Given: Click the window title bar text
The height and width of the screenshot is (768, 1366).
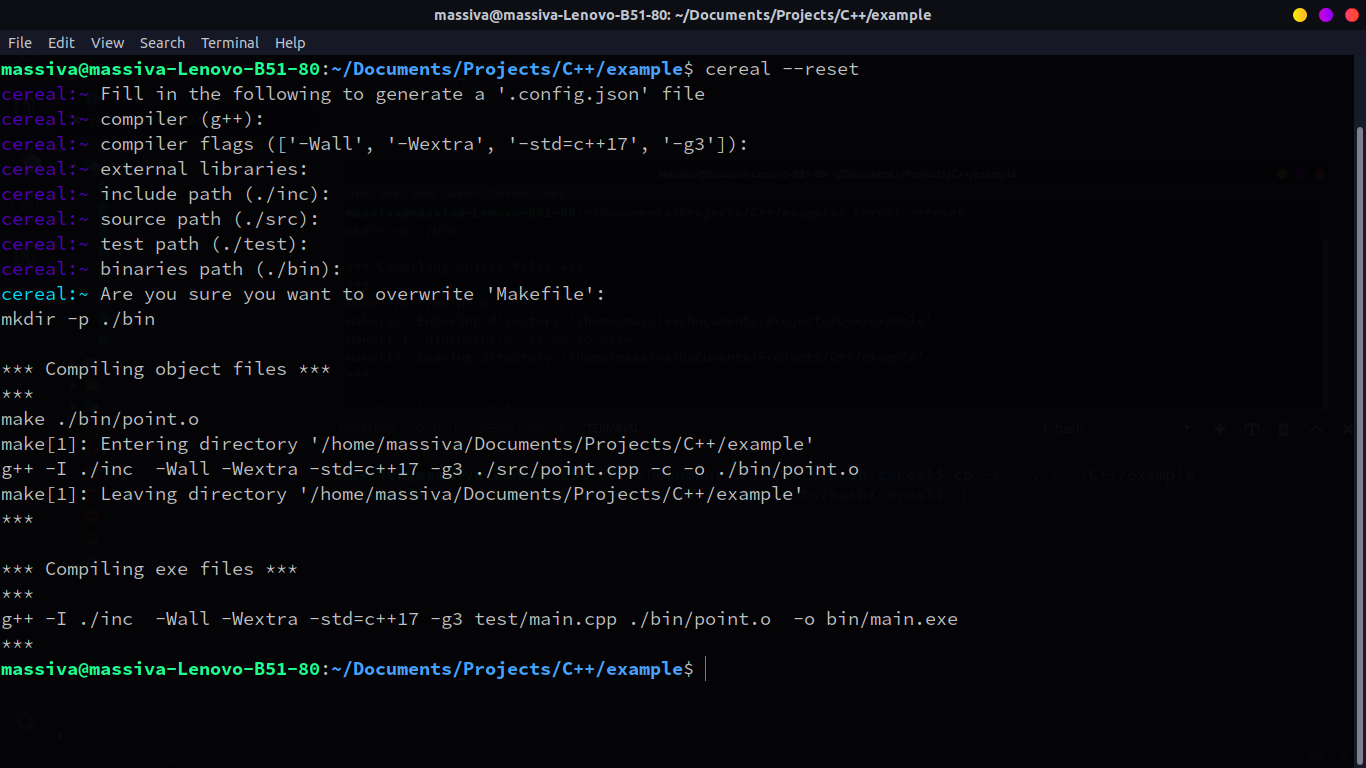Looking at the screenshot, I should tap(683, 15).
